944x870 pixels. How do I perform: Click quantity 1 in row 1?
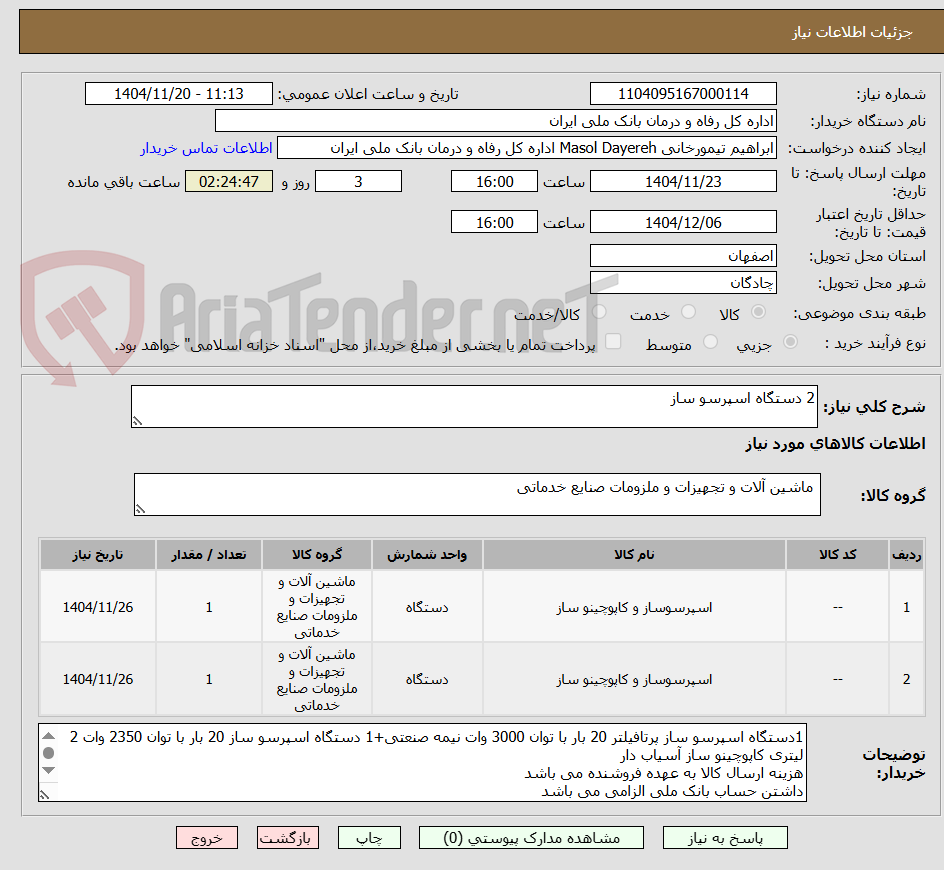coord(209,607)
